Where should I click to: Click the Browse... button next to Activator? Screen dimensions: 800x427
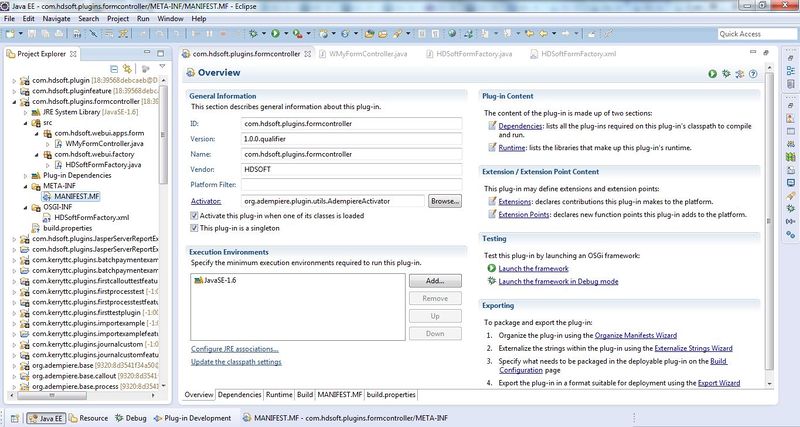[x=445, y=201]
